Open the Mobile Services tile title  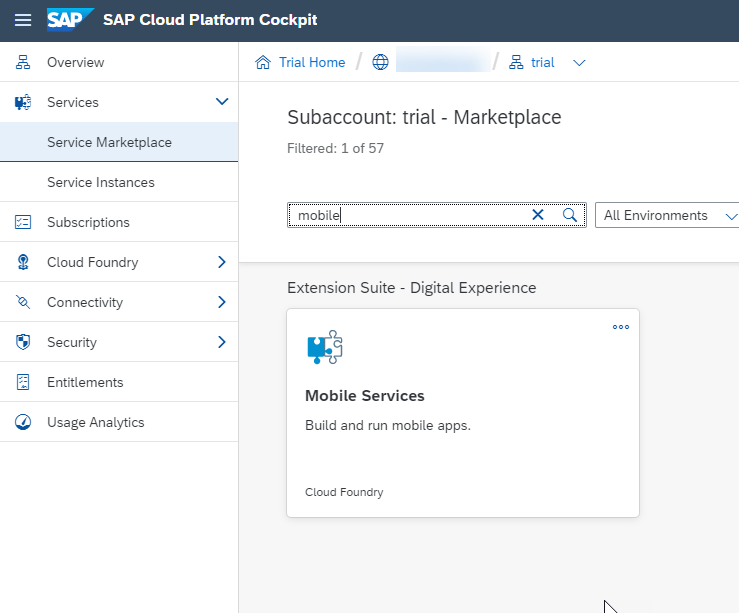coord(365,396)
